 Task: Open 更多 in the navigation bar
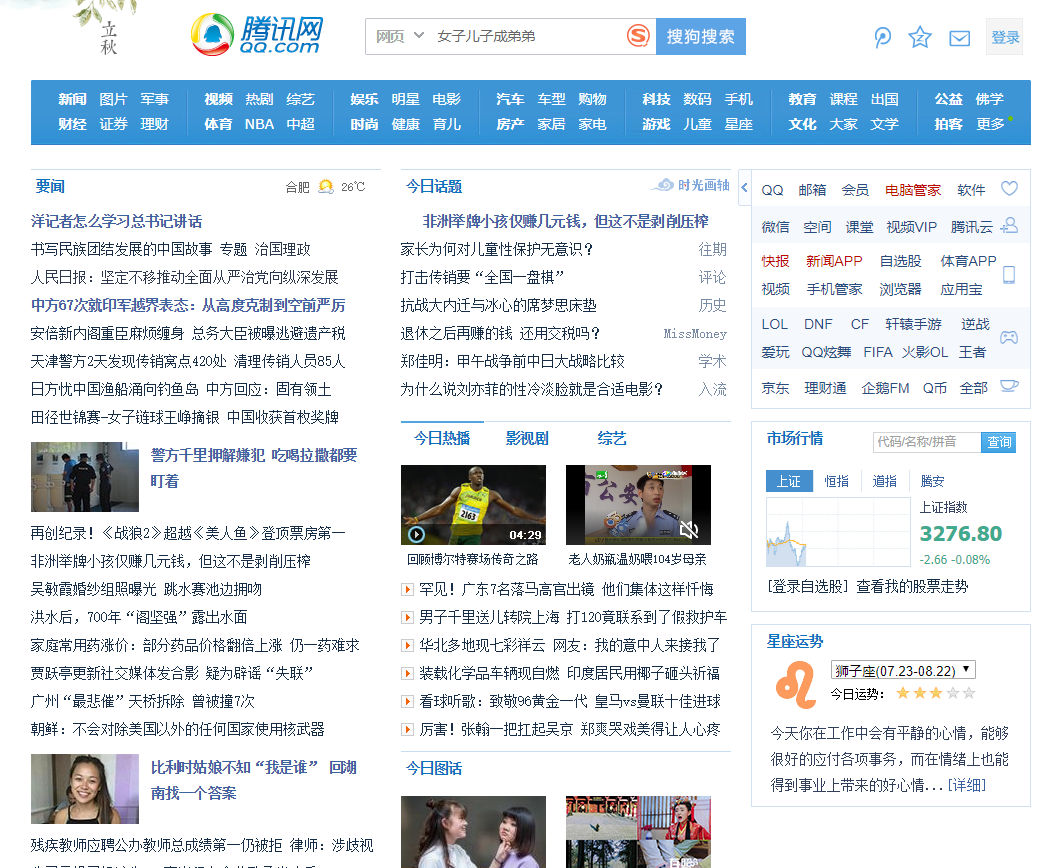pos(990,124)
